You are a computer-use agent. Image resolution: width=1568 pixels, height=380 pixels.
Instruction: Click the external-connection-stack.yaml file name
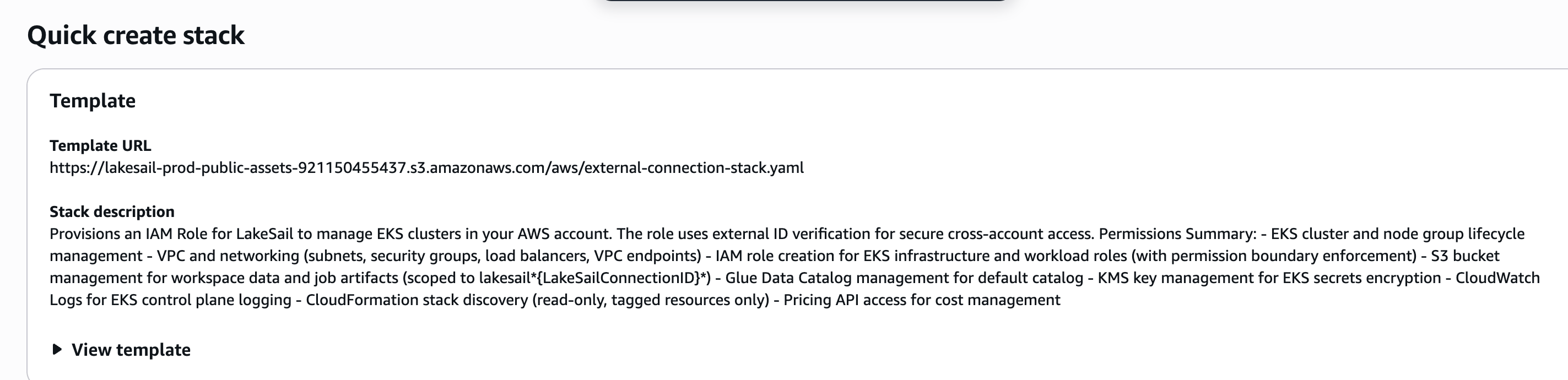[694, 168]
